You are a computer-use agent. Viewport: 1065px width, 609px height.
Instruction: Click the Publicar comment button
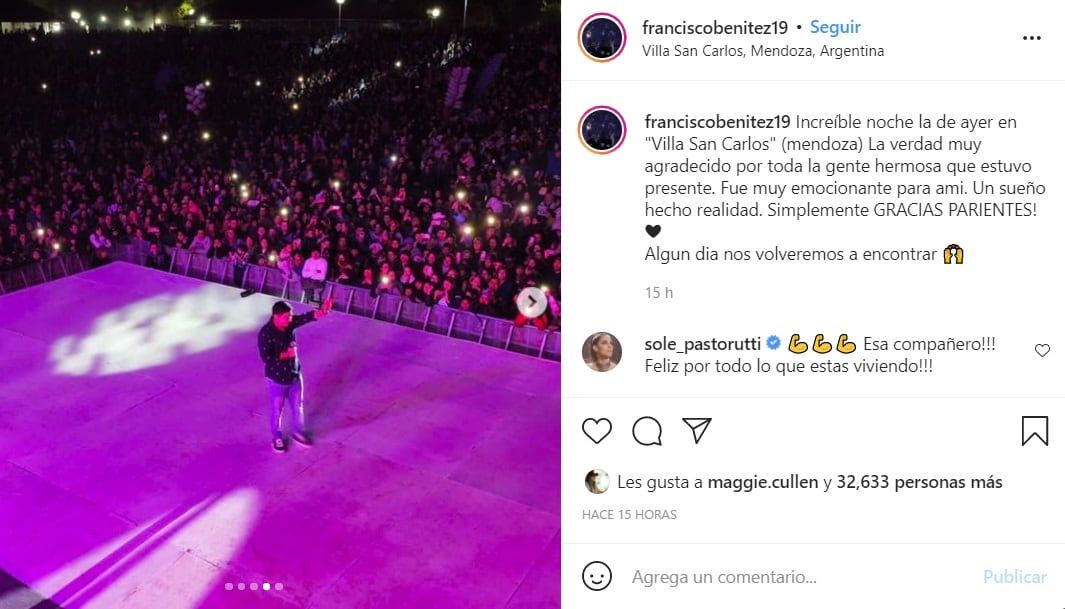[x=1015, y=577]
